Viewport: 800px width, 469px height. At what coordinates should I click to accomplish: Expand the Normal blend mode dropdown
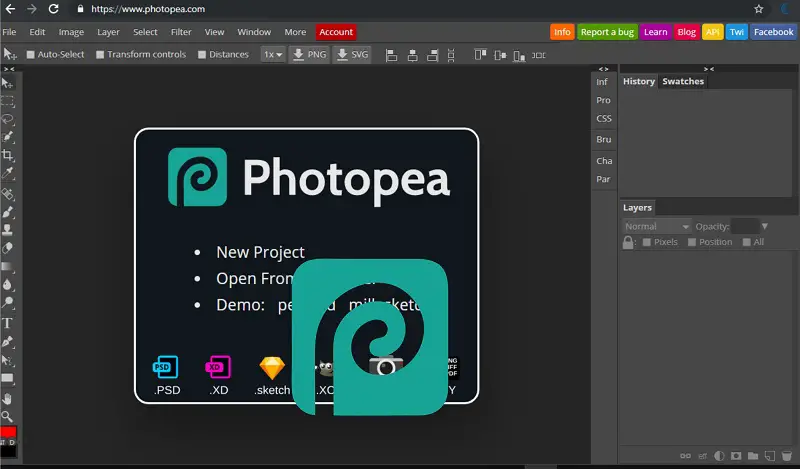click(656, 227)
